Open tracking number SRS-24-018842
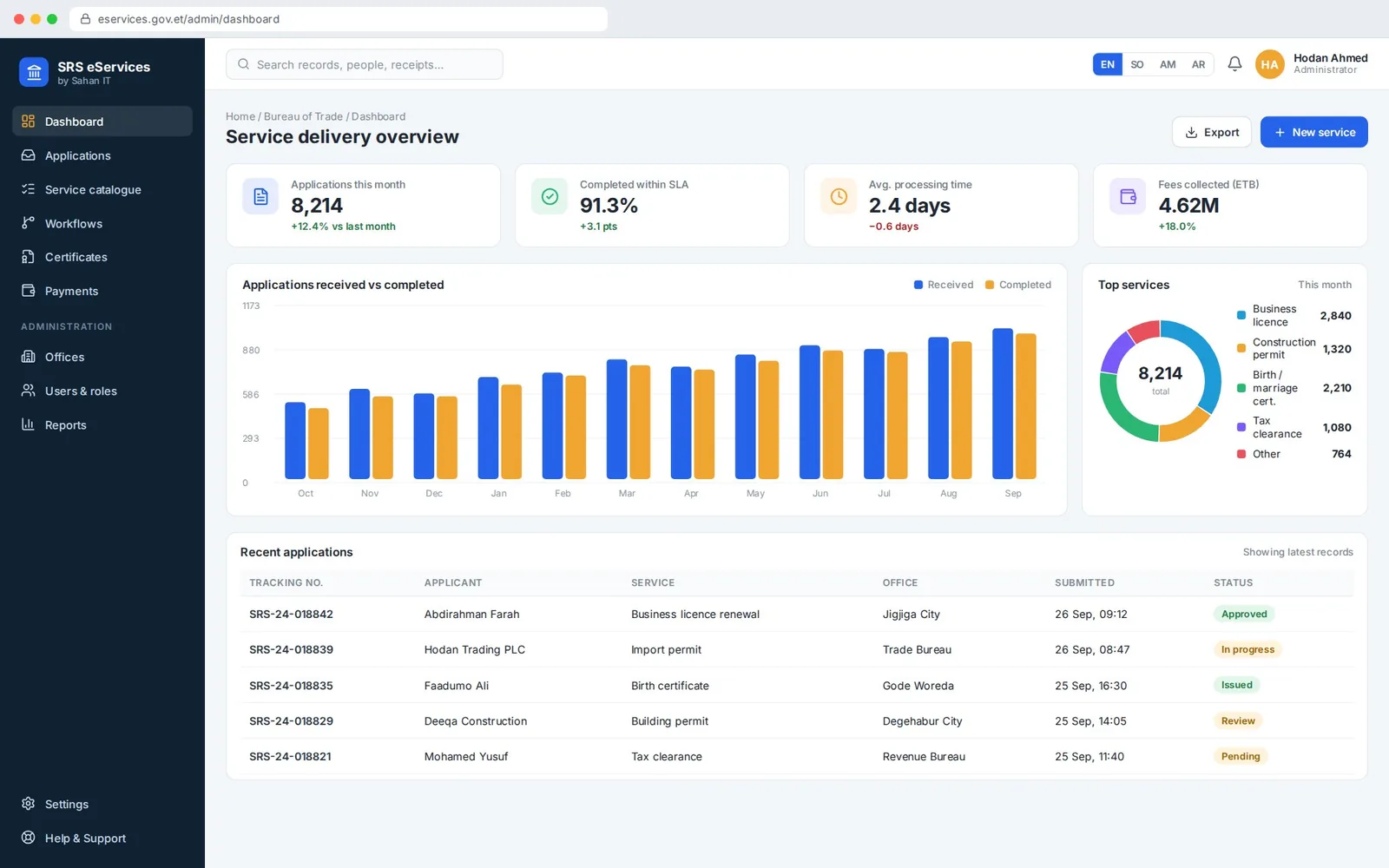The height and width of the screenshot is (868, 1389). (291, 614)
